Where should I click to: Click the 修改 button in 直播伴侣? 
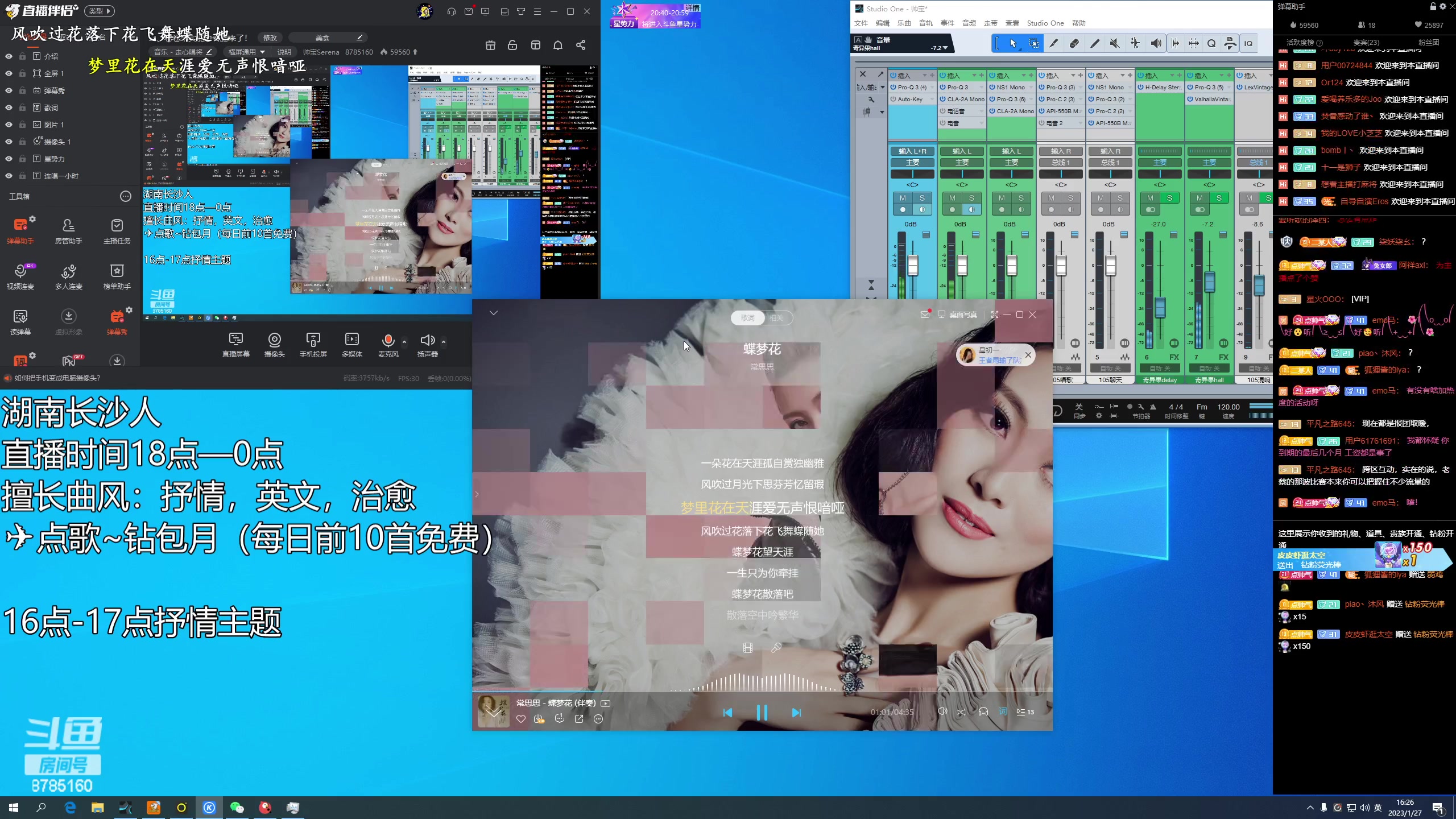click(x=270, y=38)
